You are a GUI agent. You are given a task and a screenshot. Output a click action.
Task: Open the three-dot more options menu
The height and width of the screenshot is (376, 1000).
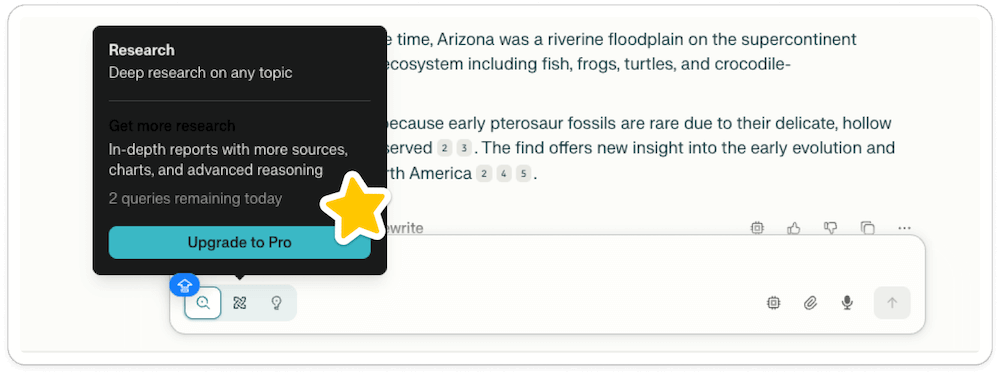tap(904, 228)
